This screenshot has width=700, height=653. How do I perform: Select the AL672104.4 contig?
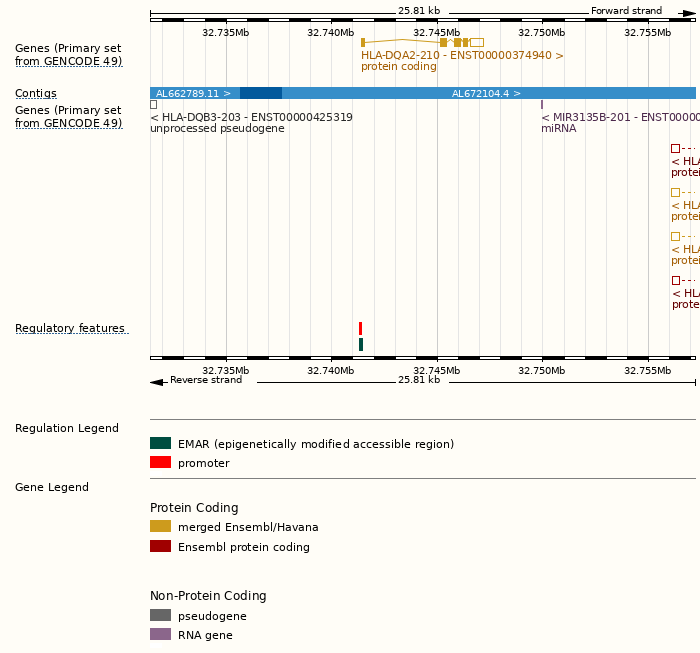[x=486, y=93]
